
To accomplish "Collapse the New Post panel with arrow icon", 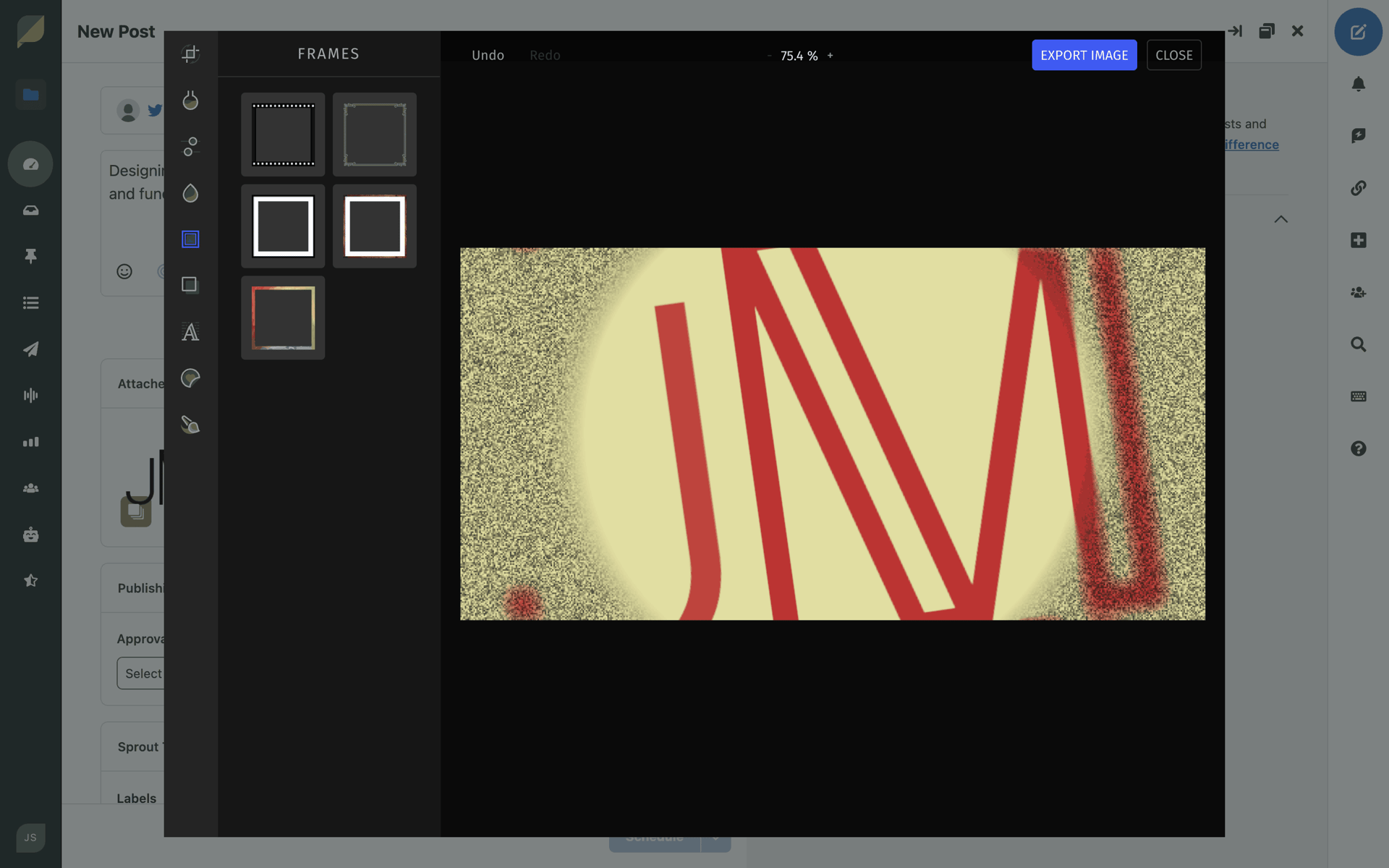I will pos(1235,31).
